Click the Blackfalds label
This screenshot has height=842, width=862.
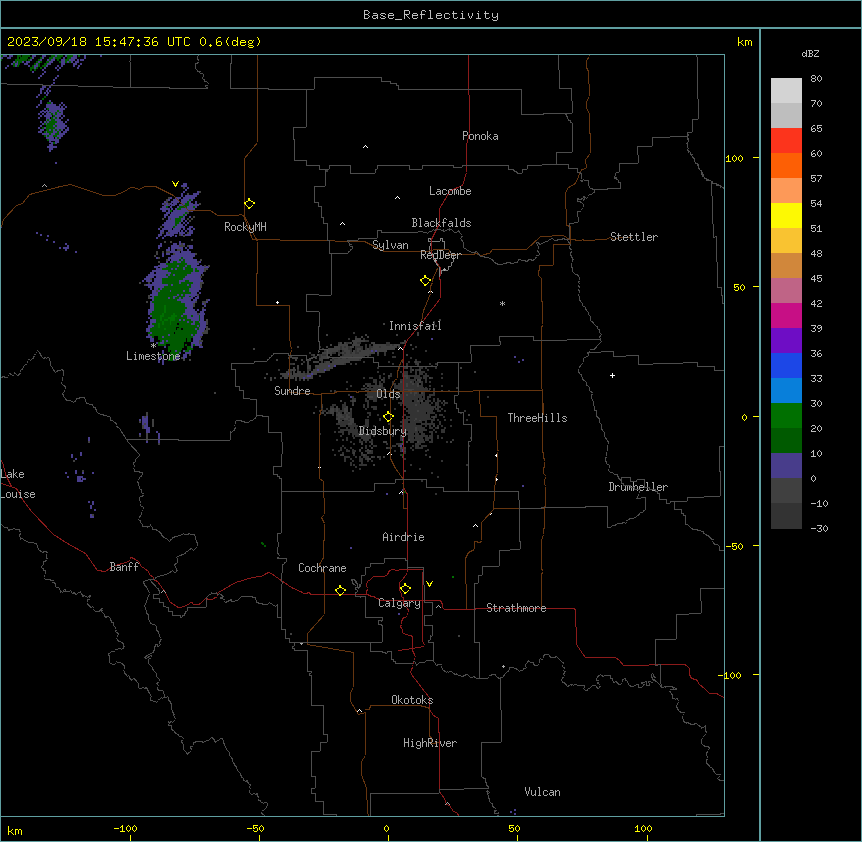coord(441,223)
